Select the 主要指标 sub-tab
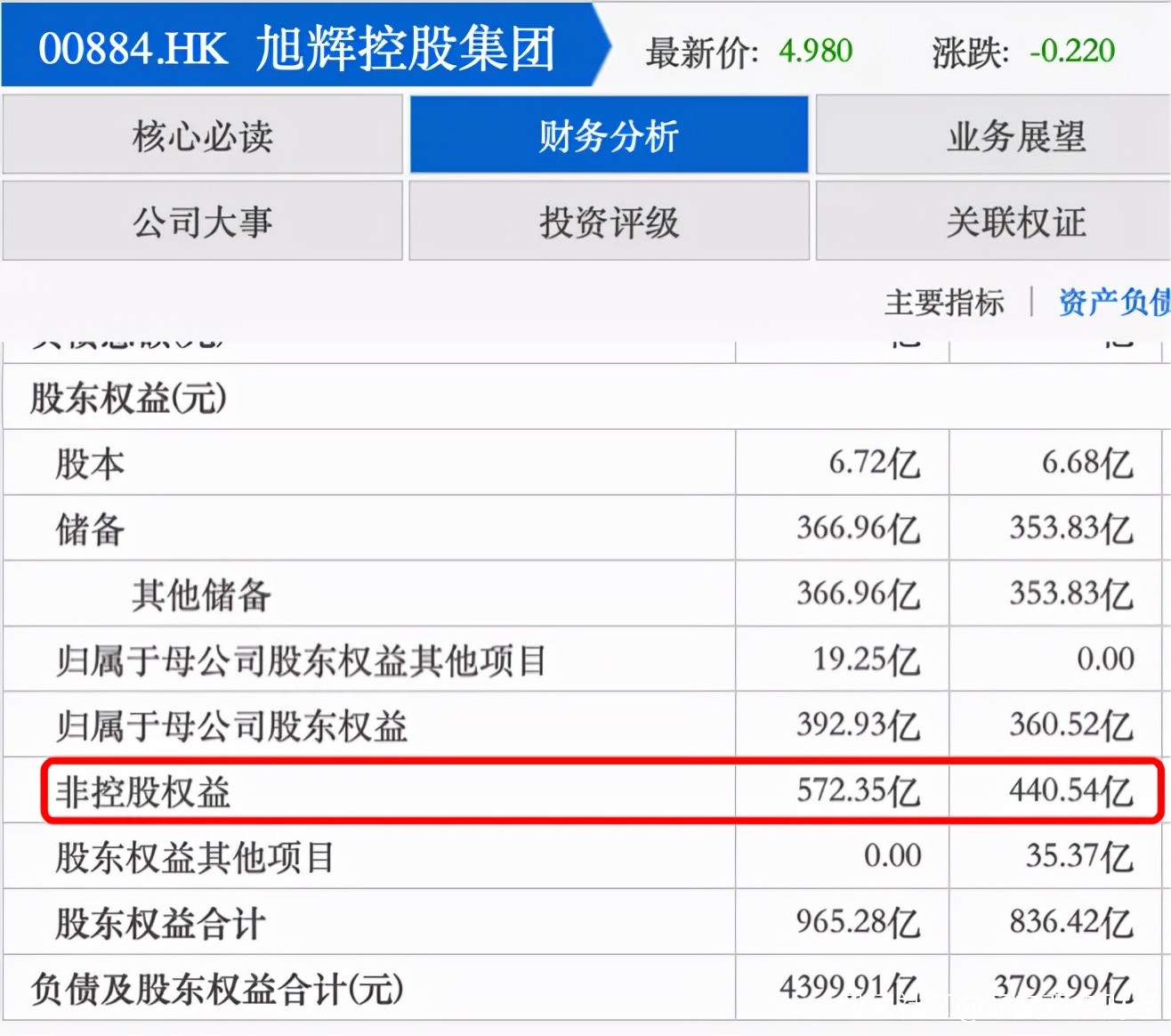The height and width of the screenshot is (1036, 1171). [x=944, y=303]
